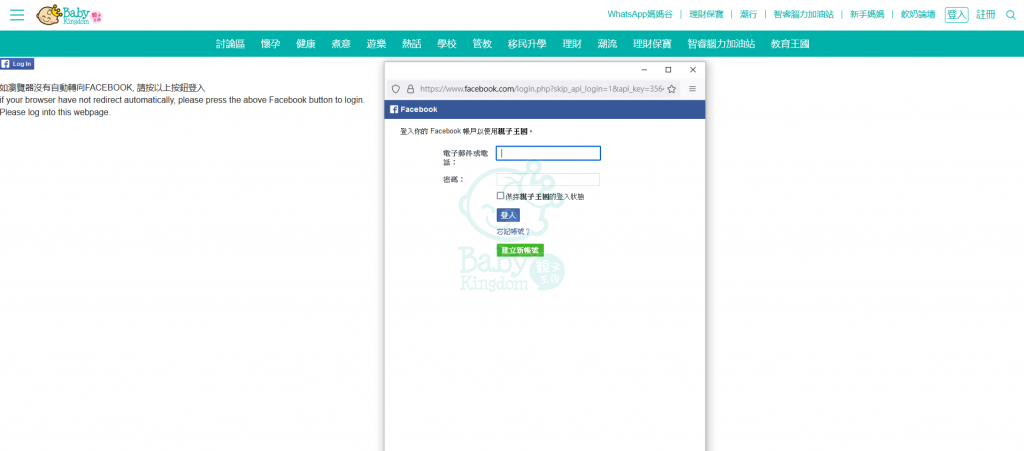Open the 新手媽媽 top link
This screenshot has height=451, width=1024.
(867, 14)
